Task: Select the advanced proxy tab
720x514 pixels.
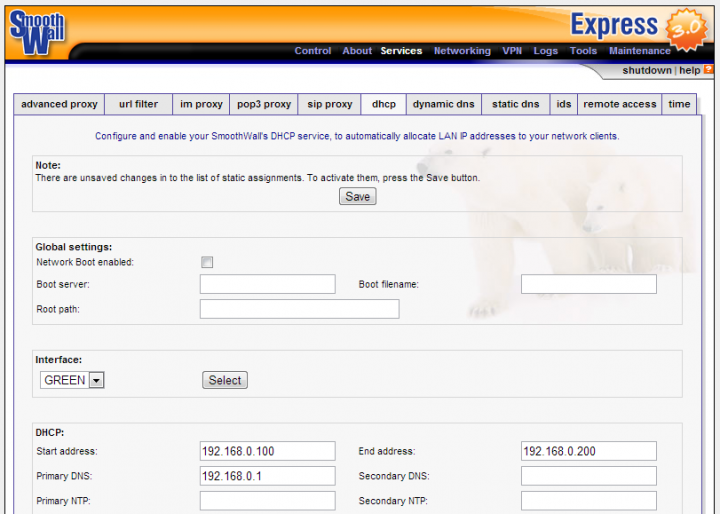Action: click(59, 104)
